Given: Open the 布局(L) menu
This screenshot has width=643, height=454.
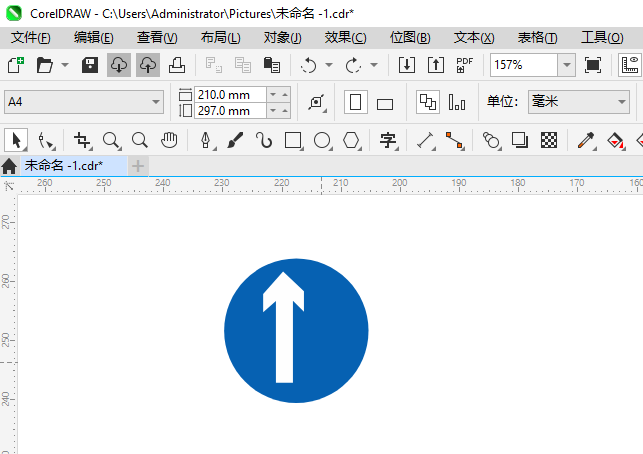Looking at the screenshot, I should point(220,38).
